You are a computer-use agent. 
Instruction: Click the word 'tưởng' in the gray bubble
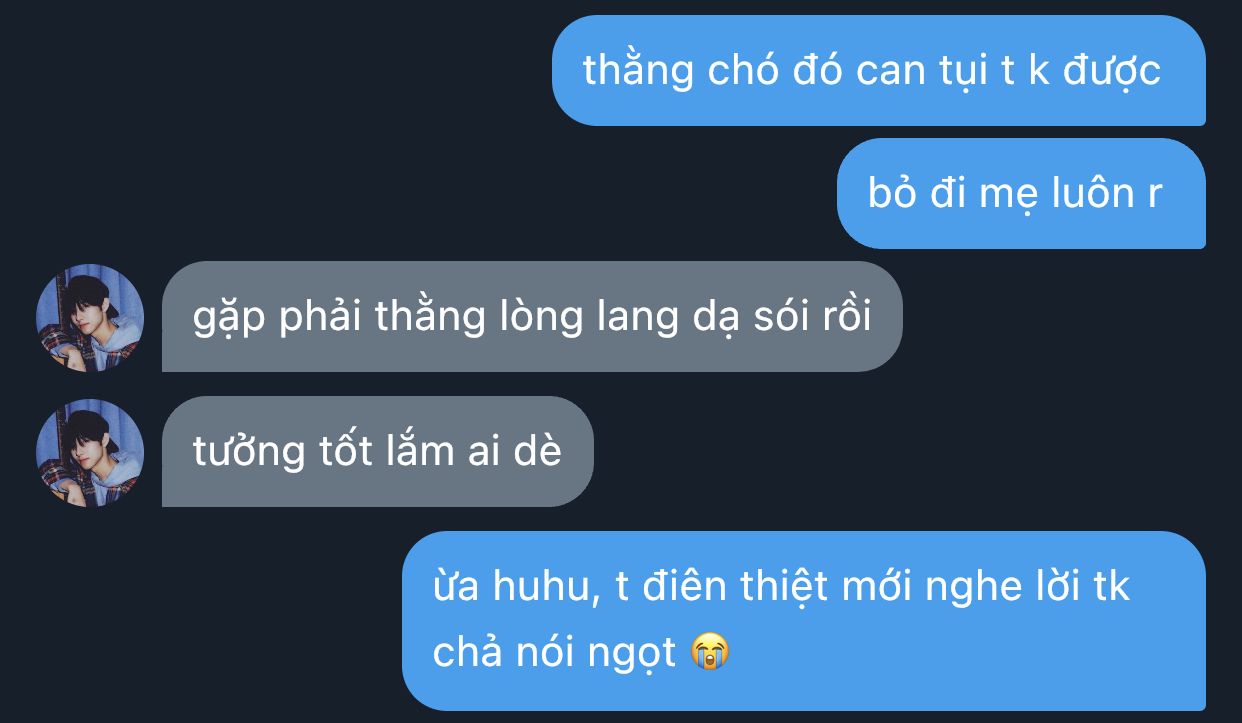tap(249, 453)
